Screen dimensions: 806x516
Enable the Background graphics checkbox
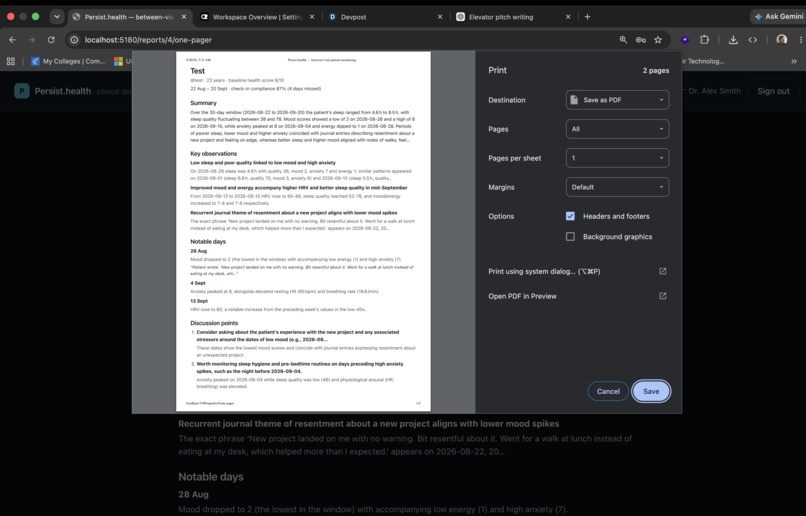(x=570, y=237)
